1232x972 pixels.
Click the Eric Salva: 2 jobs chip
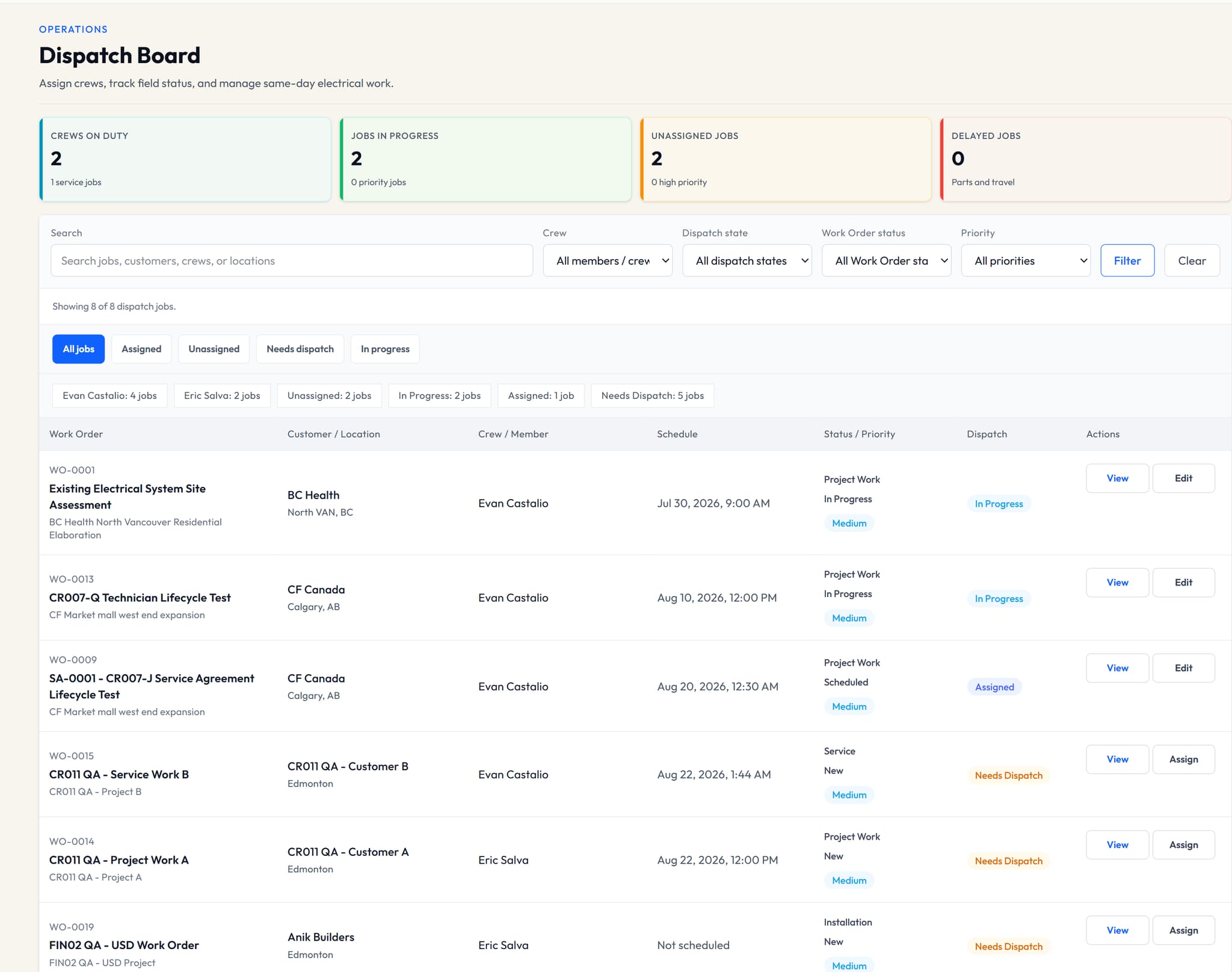(x=222, y=395)
